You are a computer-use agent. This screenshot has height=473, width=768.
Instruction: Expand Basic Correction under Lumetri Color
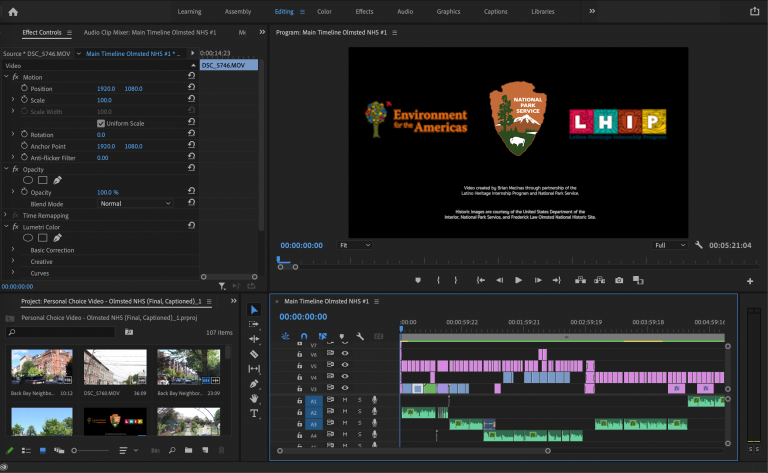point(13,250)
